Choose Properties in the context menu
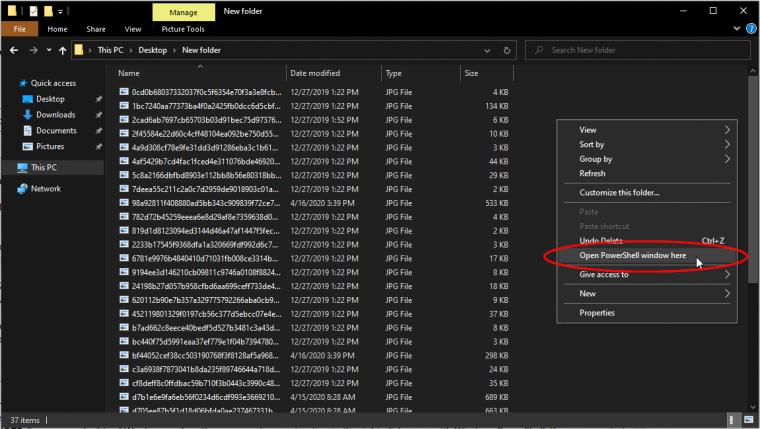 pos(647,313)
